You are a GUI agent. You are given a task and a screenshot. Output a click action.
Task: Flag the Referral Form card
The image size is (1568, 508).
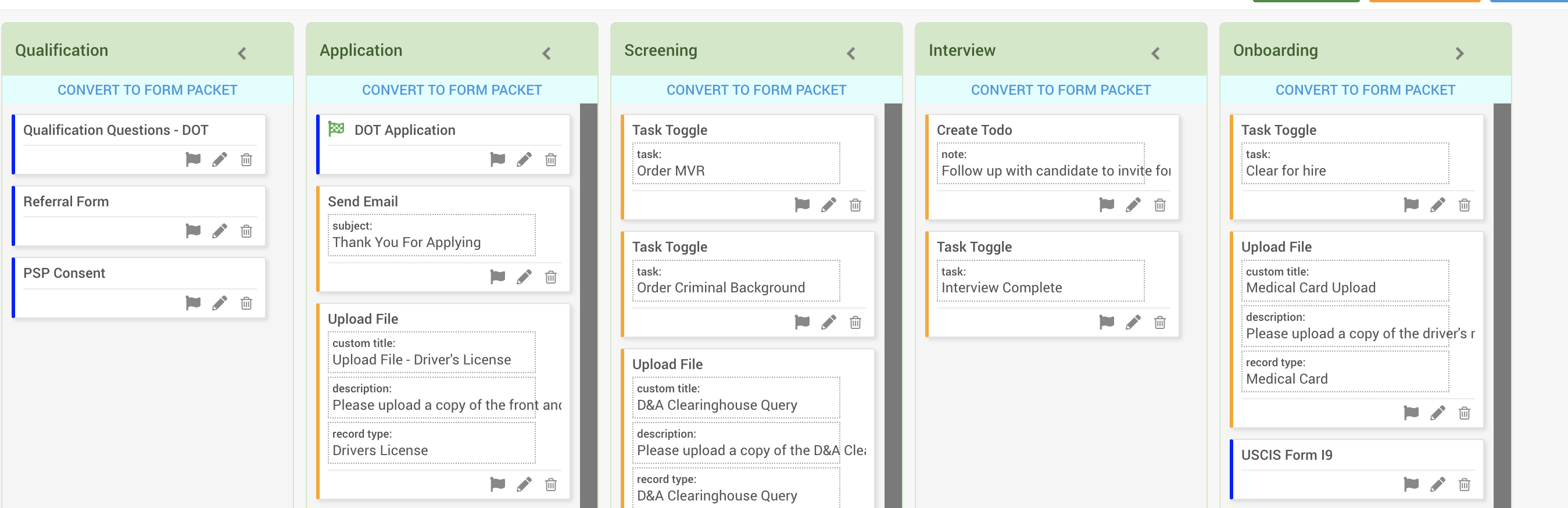[x=193, y=231]
